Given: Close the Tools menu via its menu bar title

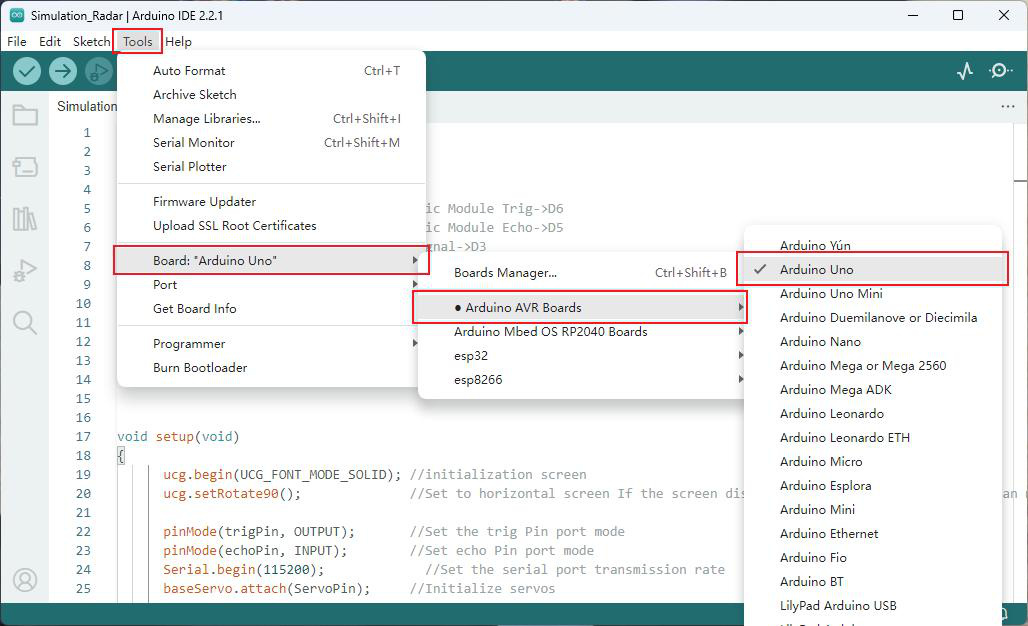Looking at the screenshot, I should (138, 41).
